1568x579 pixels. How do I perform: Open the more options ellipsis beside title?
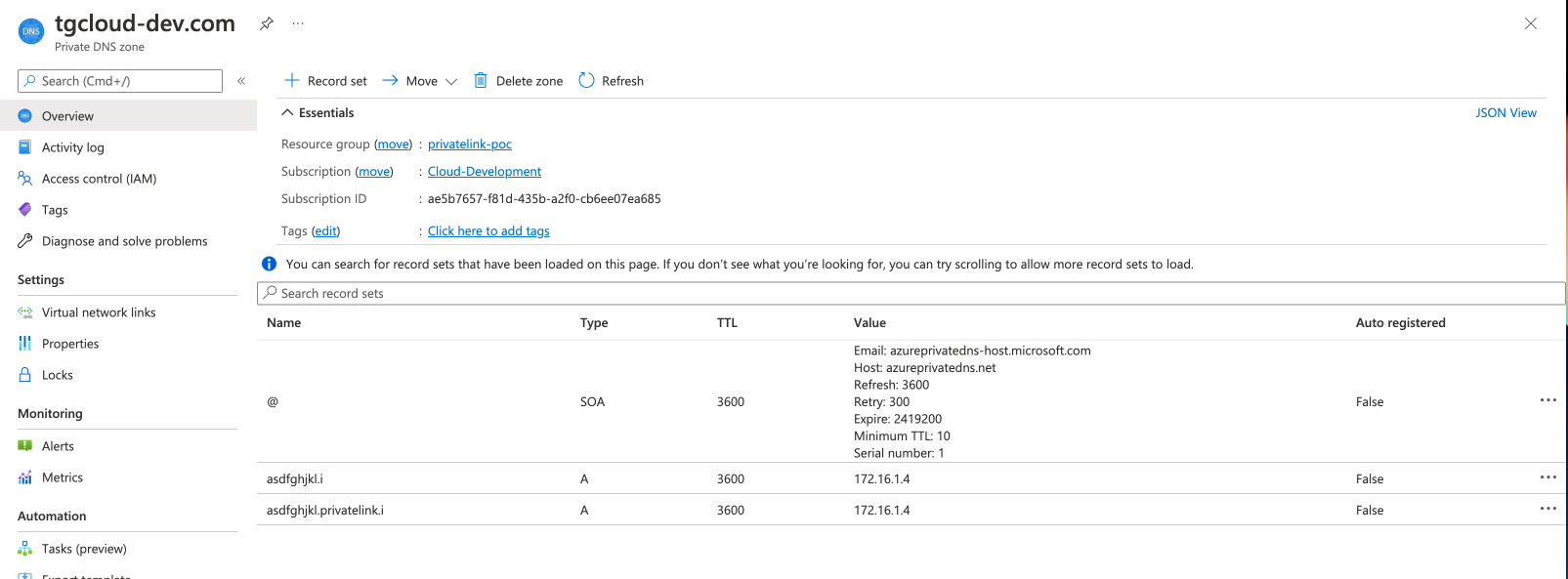[x=298, y=23]
